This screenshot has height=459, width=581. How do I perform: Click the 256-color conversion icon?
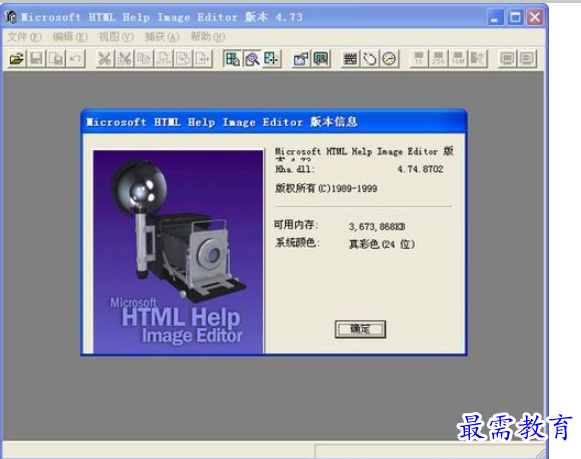click(x=438, y=59)
